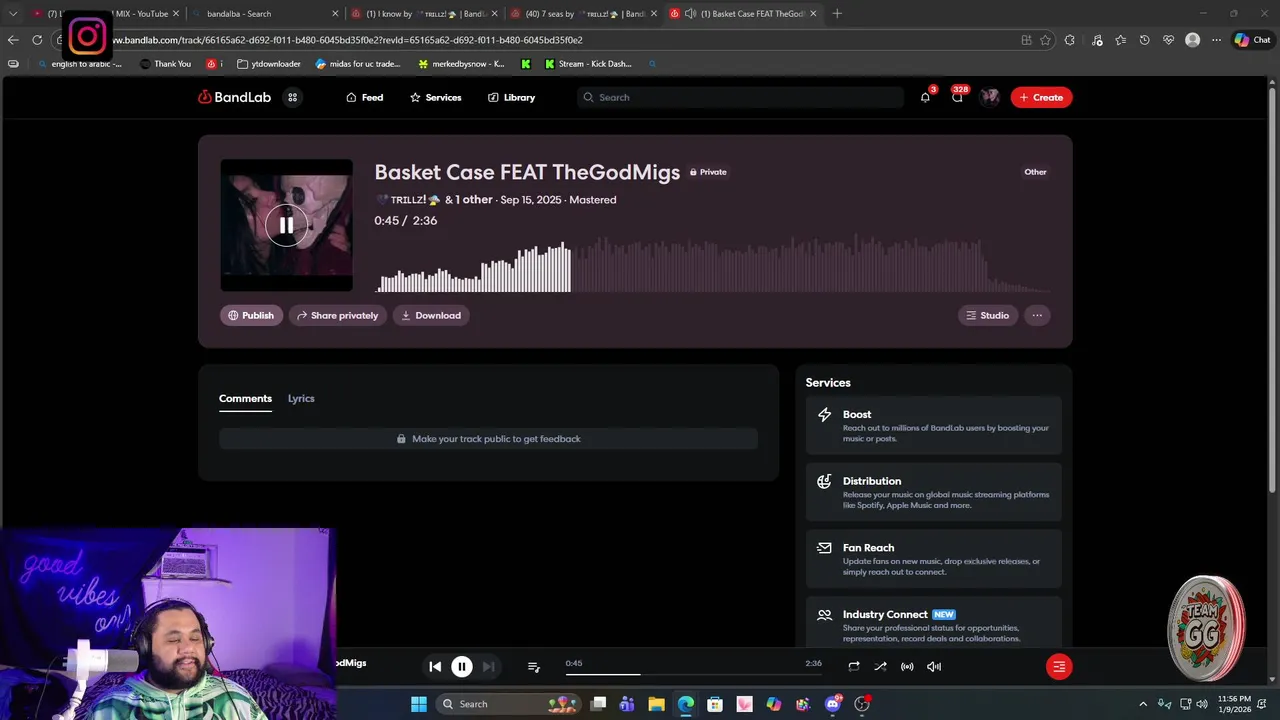Open the profile avatar menu

pyautogui.click(x=990, y=97)
